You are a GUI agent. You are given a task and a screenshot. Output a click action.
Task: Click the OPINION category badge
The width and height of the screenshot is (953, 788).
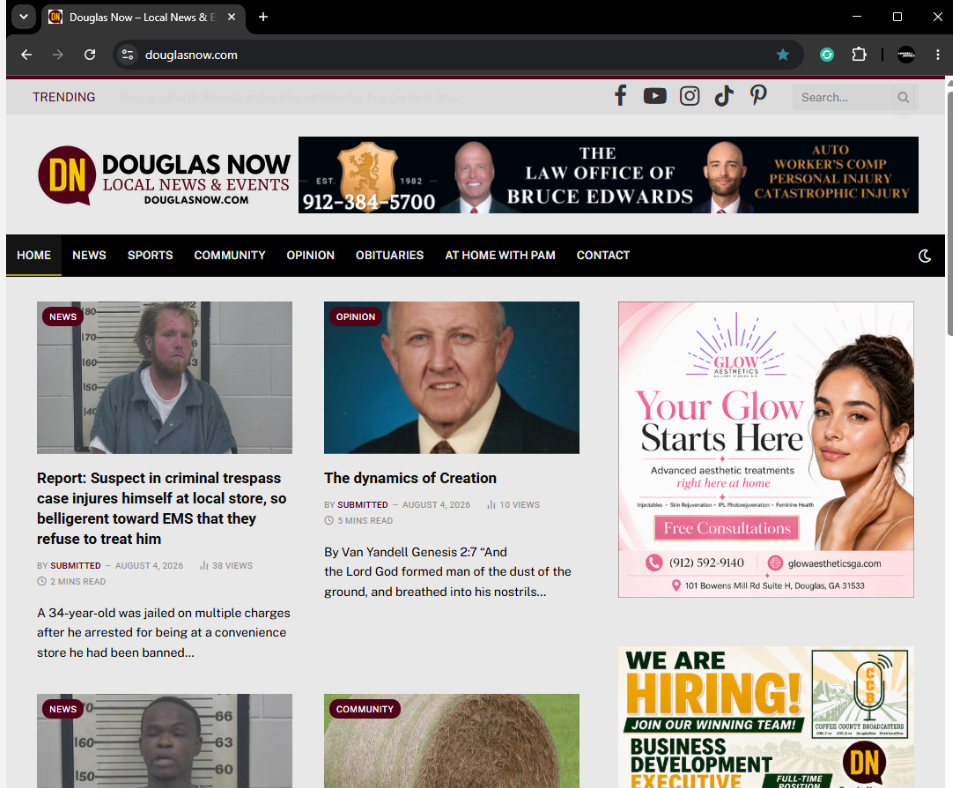[x=356, y=317]
